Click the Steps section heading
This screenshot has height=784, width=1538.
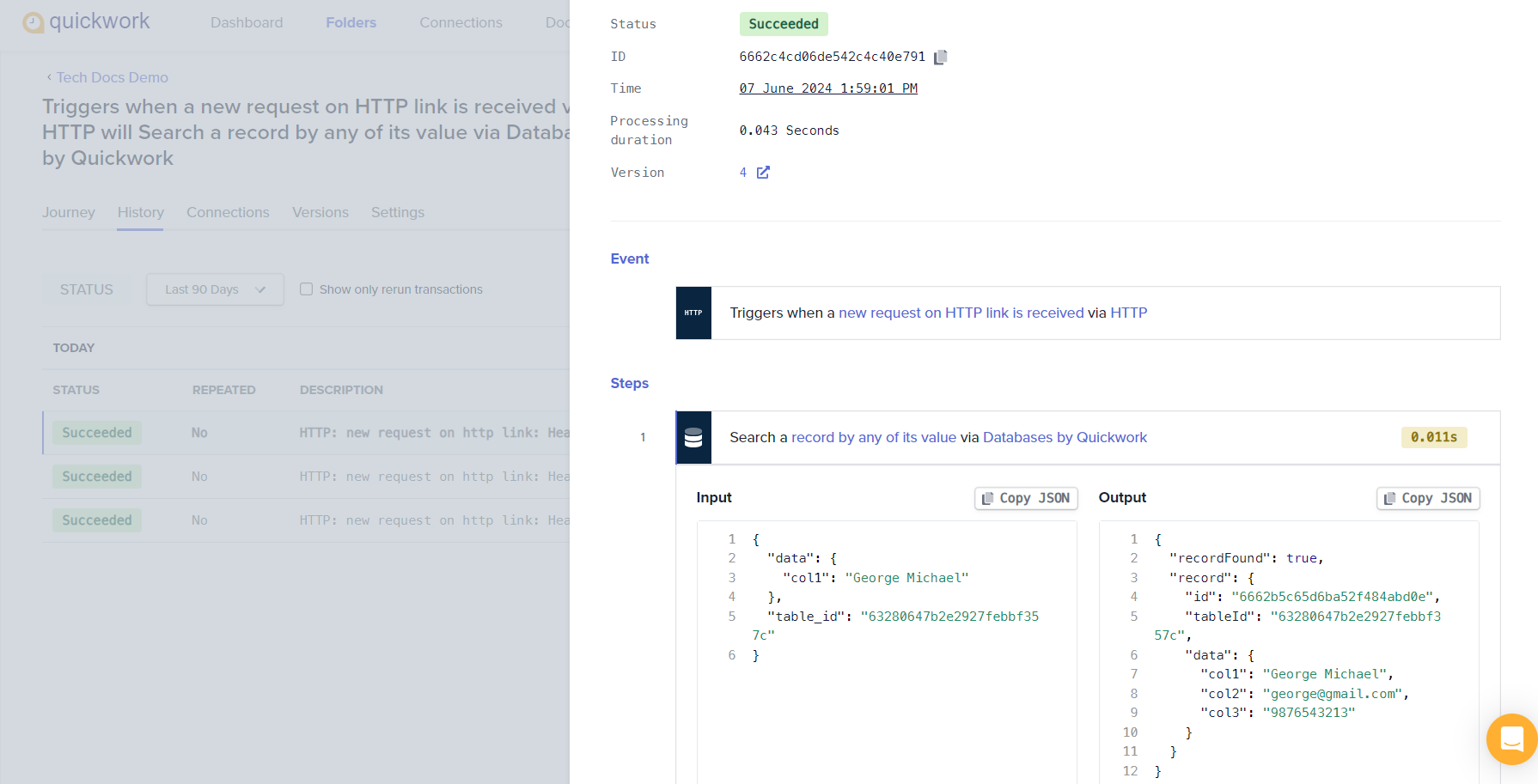click(x=630, y=383)
